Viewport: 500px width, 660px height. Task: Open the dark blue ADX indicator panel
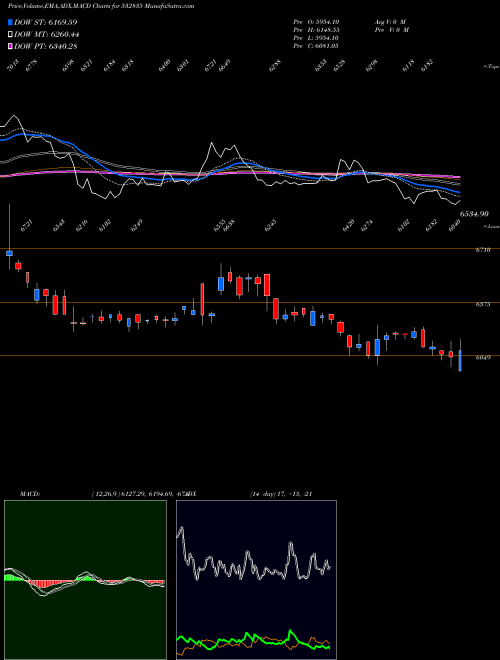[256, 580]
